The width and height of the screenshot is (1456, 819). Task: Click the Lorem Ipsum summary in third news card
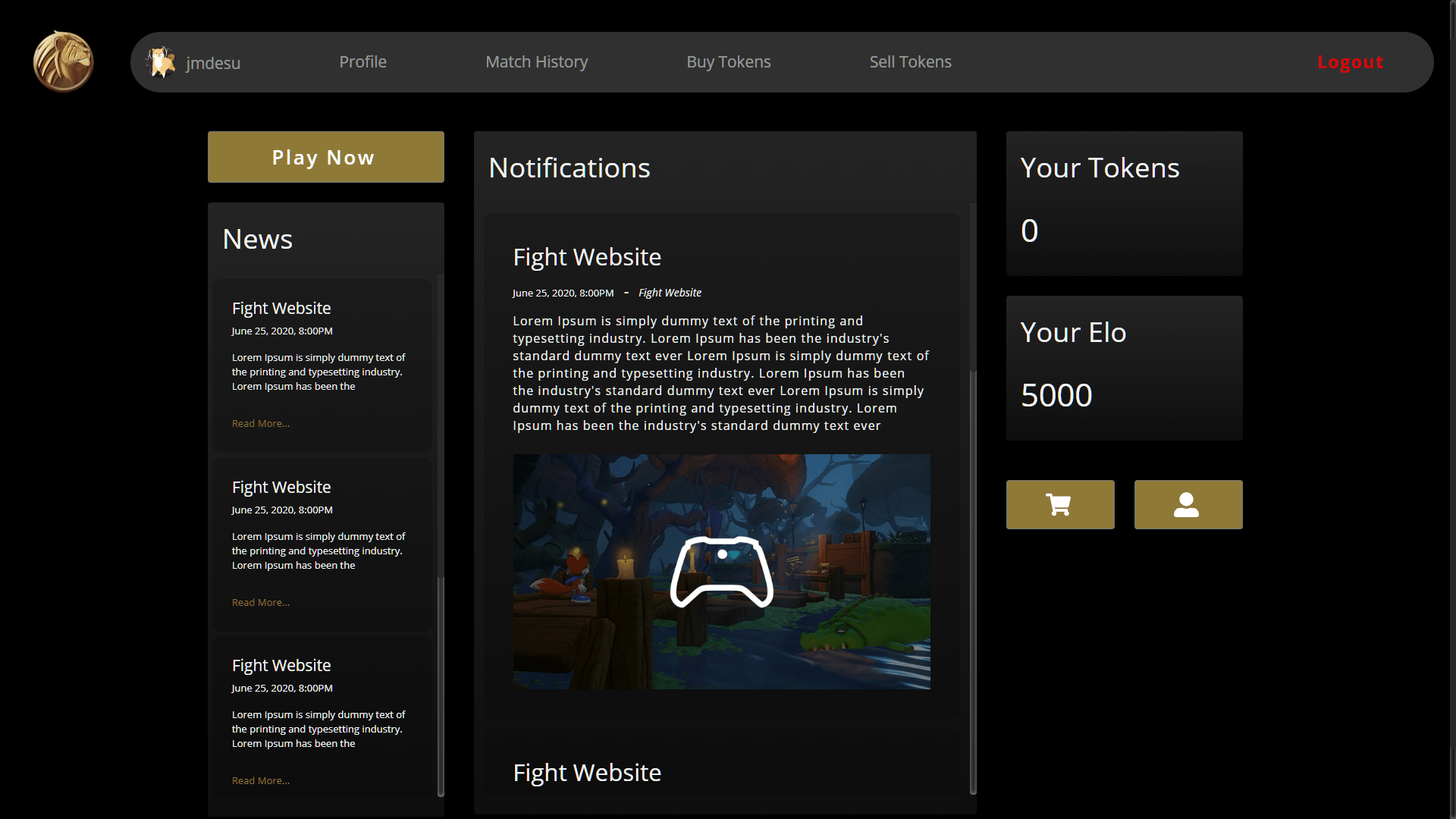(x=318, y=729)
